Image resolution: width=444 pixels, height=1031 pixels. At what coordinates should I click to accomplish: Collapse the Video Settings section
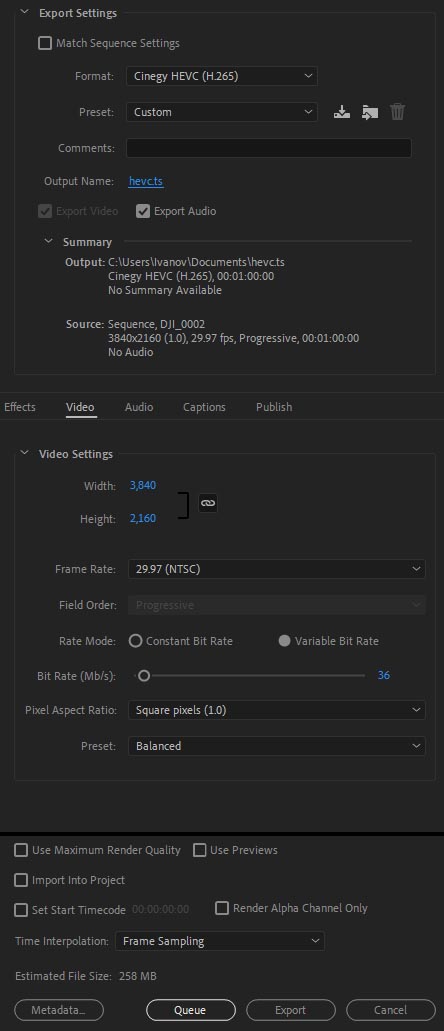click(24, 454)
